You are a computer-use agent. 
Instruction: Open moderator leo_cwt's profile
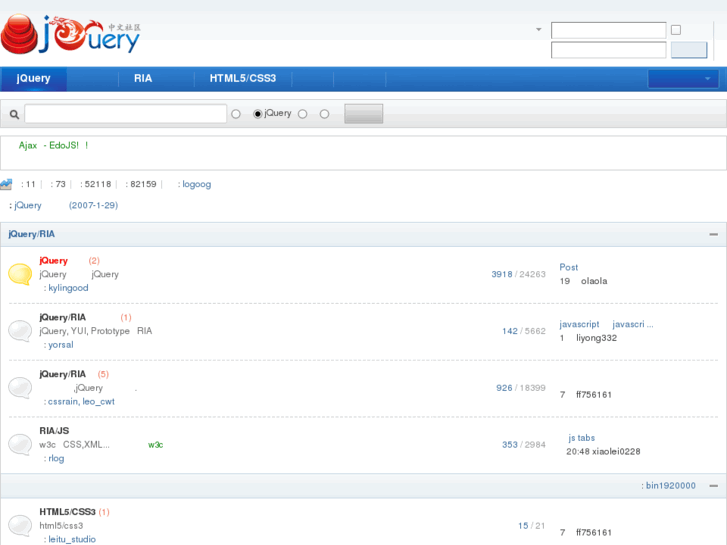tap(98, 402)
